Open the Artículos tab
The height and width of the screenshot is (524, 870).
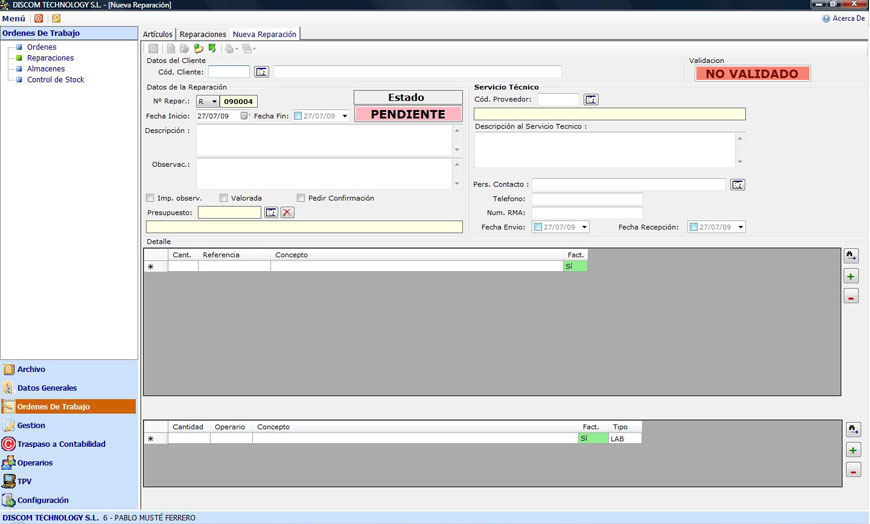tap(158, 34)
